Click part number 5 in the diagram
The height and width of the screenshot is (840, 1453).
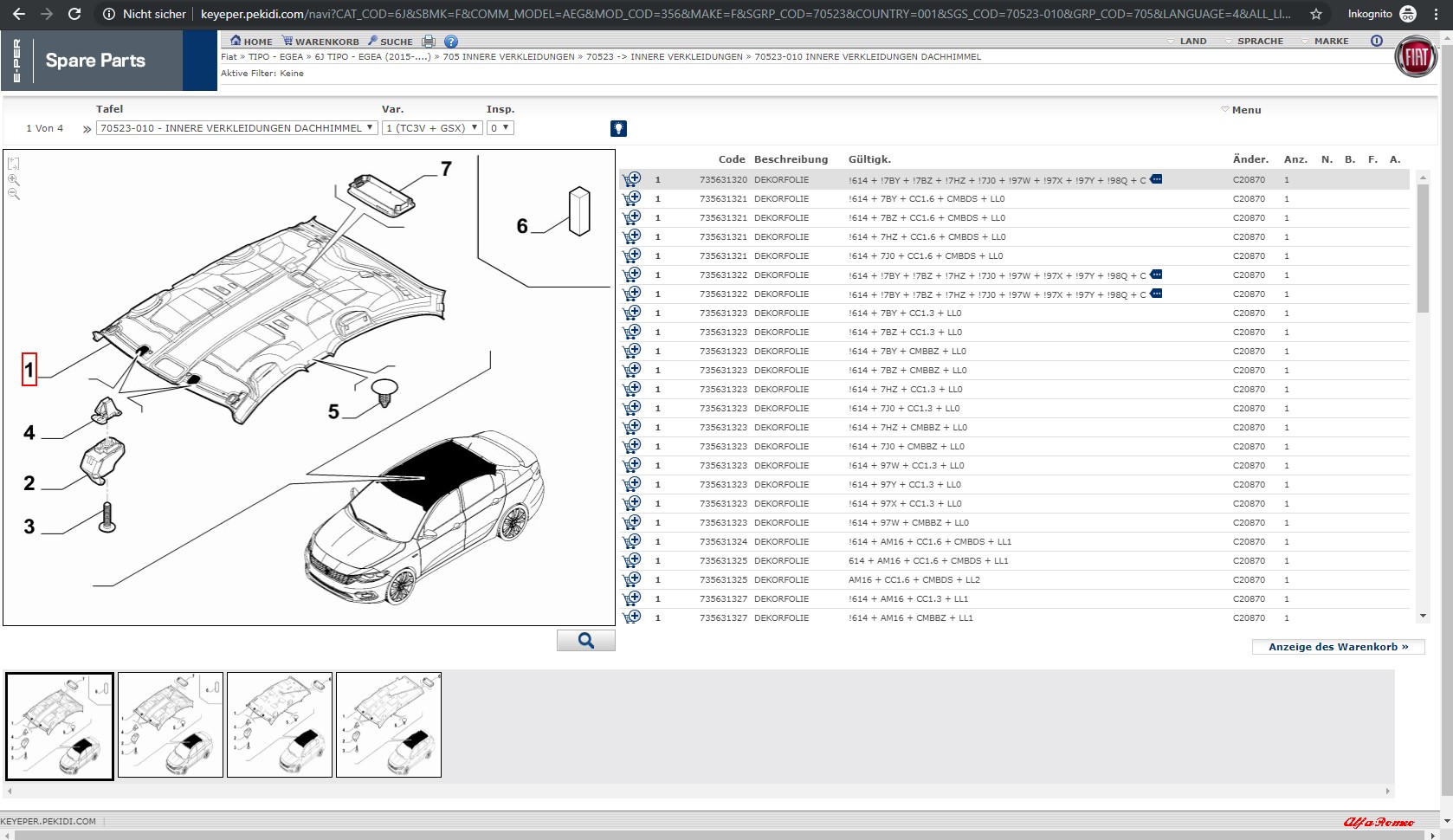pyautogui.click(x=333, y=411)
